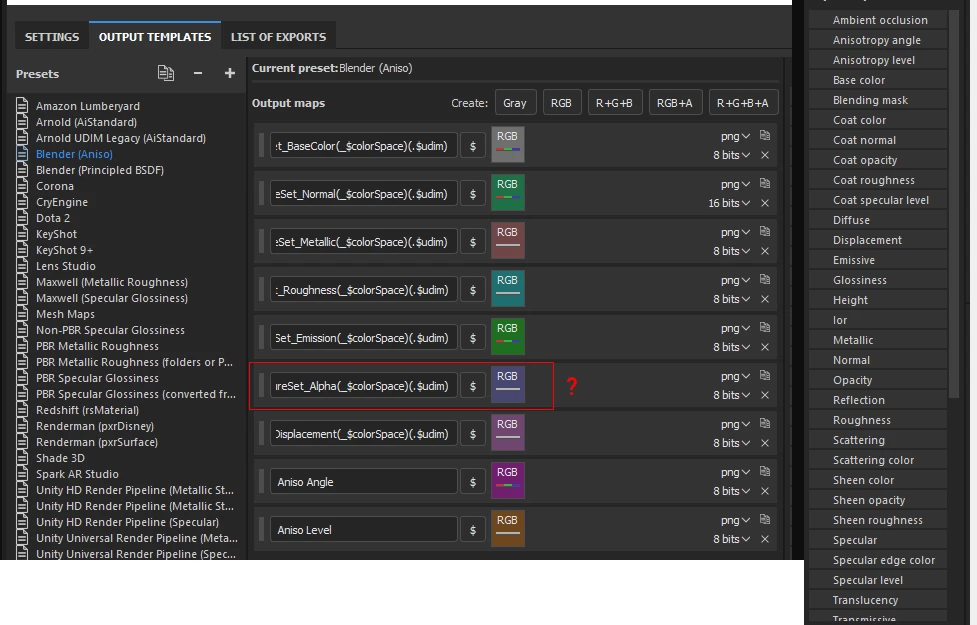The width and height of the screenshot is (977, 625).
Task: Copy the BaseColor map row icon
Action: pos(765,135)
